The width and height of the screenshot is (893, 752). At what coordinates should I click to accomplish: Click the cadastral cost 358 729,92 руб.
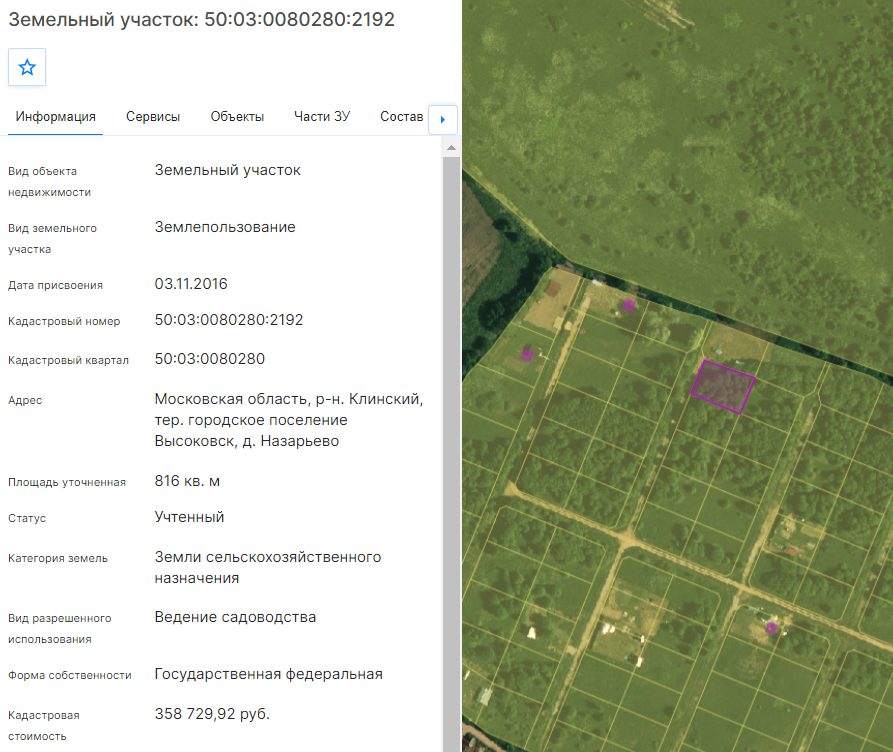(x=212, y=714)
